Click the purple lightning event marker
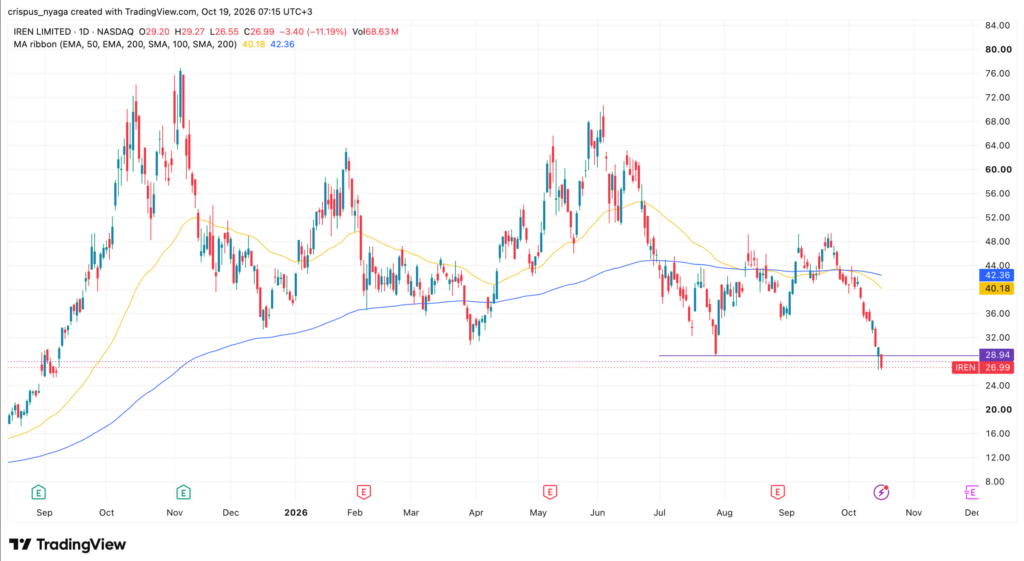1024x561 pixels. coord(882,492)
